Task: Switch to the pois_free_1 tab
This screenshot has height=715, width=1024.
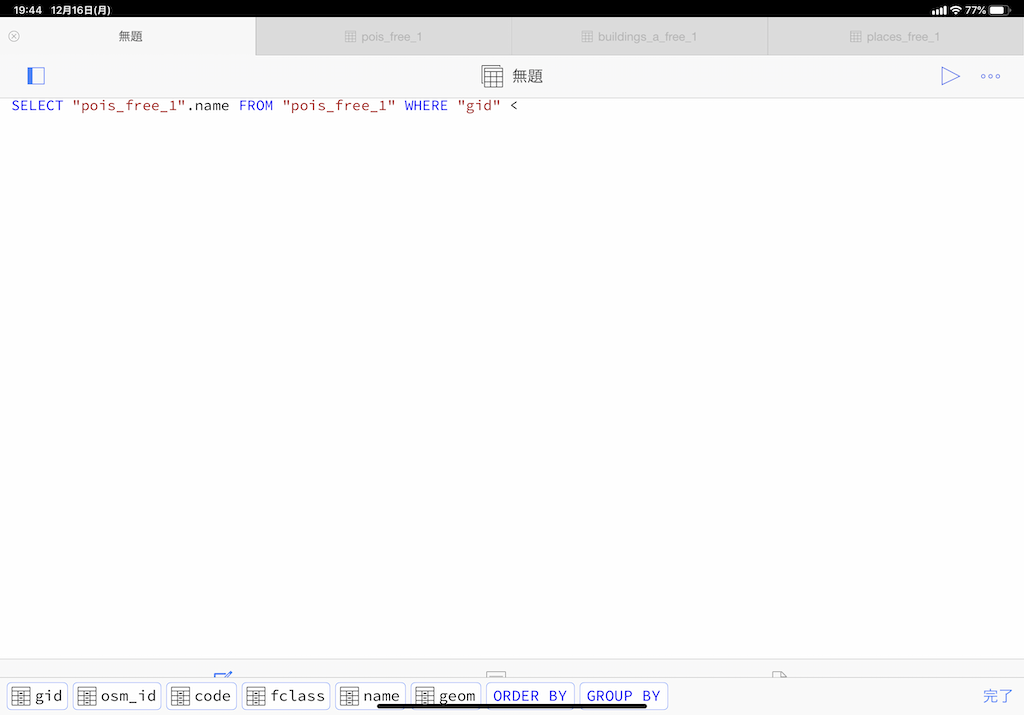Action: pyautogui.click(x=383, y=35)
